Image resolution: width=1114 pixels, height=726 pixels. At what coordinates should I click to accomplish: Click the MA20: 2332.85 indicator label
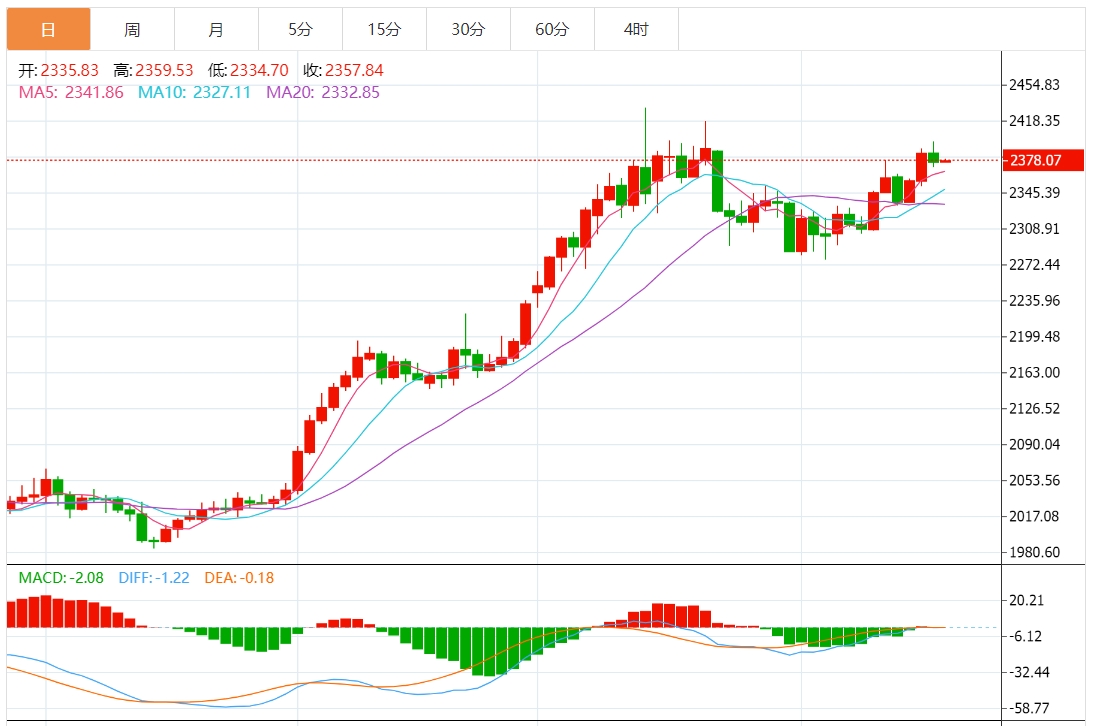pyautogui.click(x=323, y=92)
